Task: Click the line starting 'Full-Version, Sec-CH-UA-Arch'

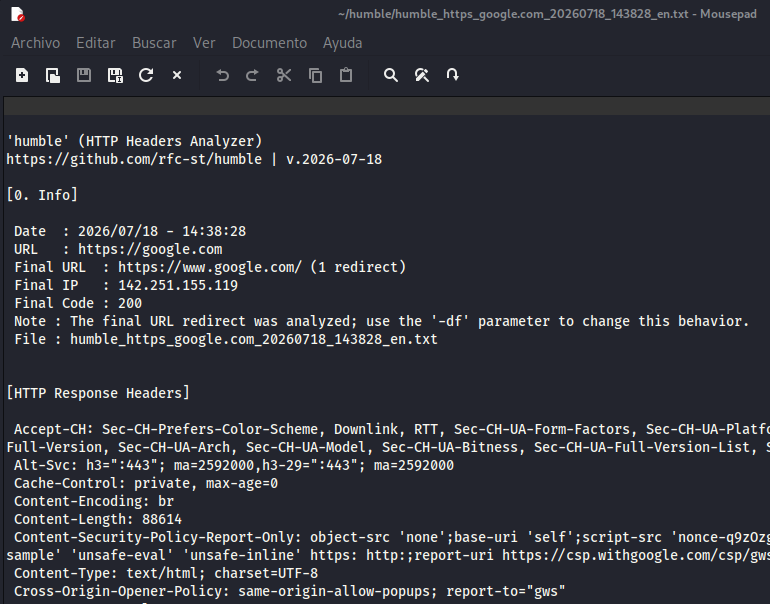Action: [x=388, y=447]
